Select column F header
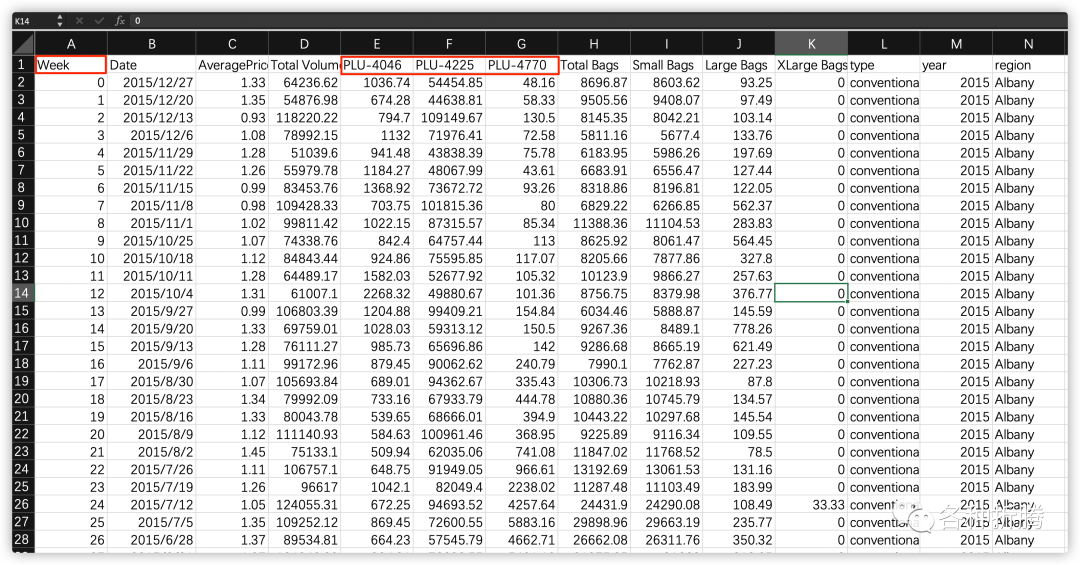1080x565 pixels. (449, 44)
